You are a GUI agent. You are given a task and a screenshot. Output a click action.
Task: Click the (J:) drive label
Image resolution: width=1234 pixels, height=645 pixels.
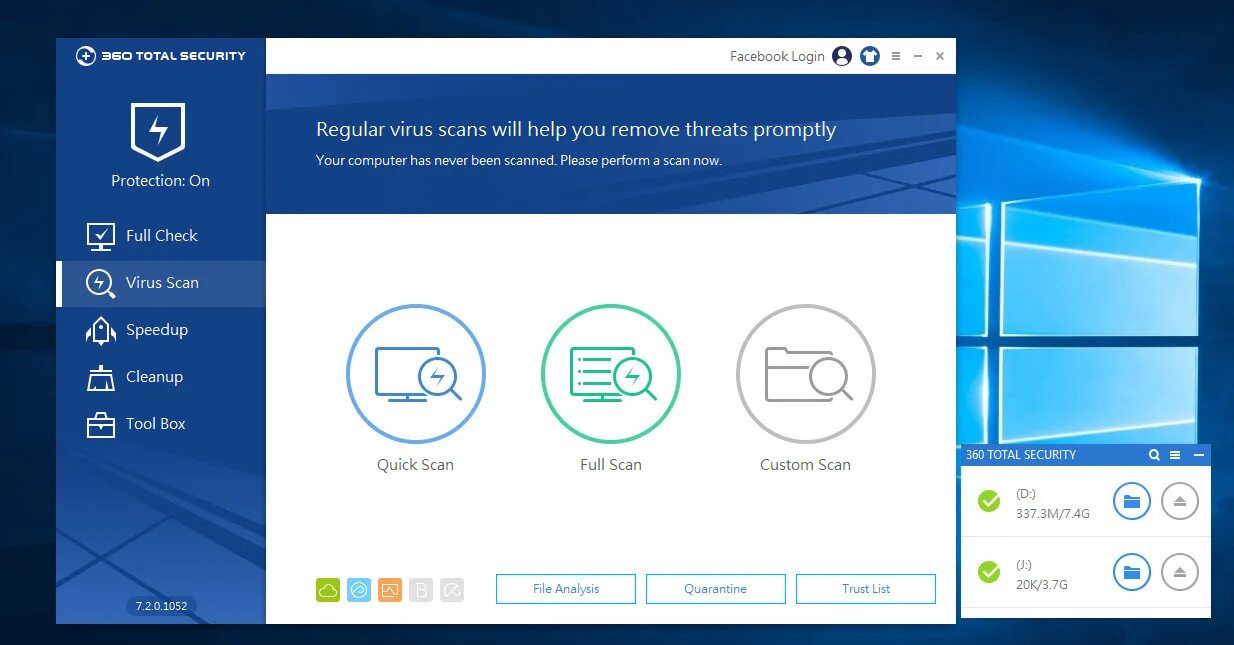tap(1025, 565)
